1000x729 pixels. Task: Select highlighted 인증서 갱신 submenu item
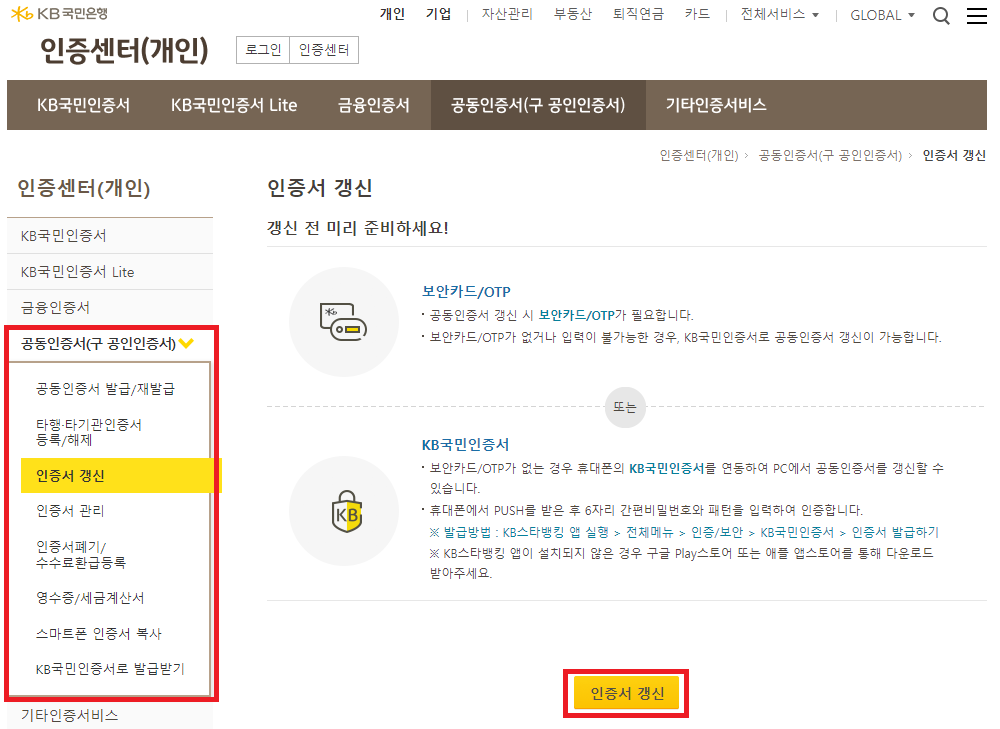pos(120,476)
